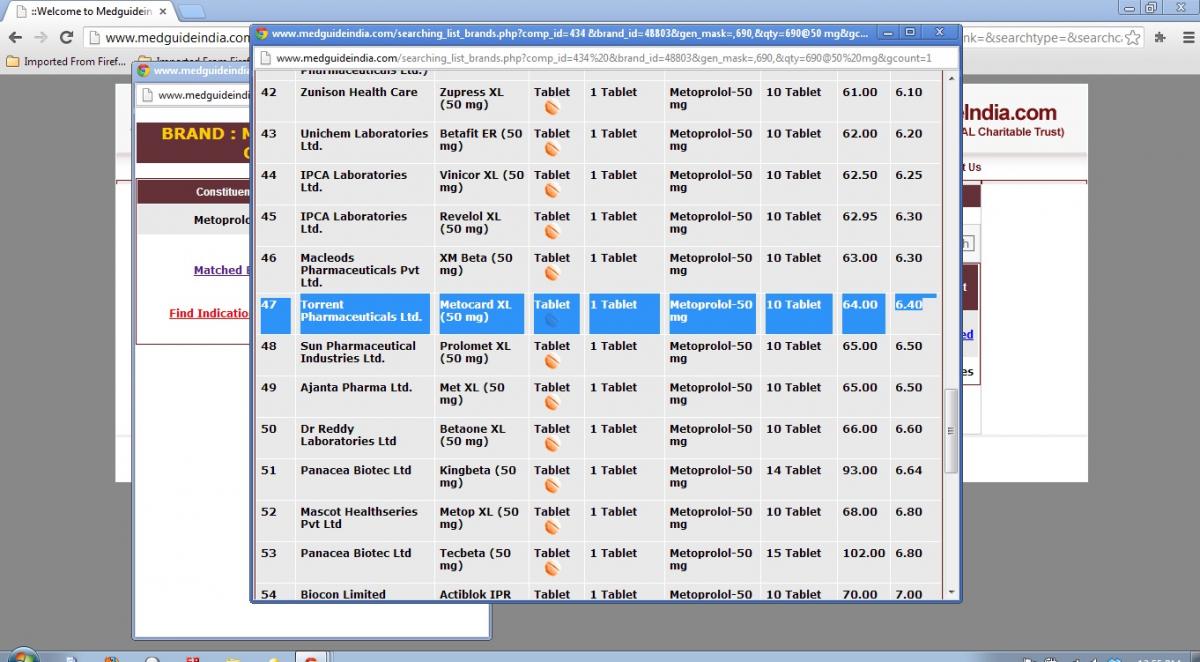
Task: Click tablet icon in Betafit ER row
Action: (x=551, y=149)
